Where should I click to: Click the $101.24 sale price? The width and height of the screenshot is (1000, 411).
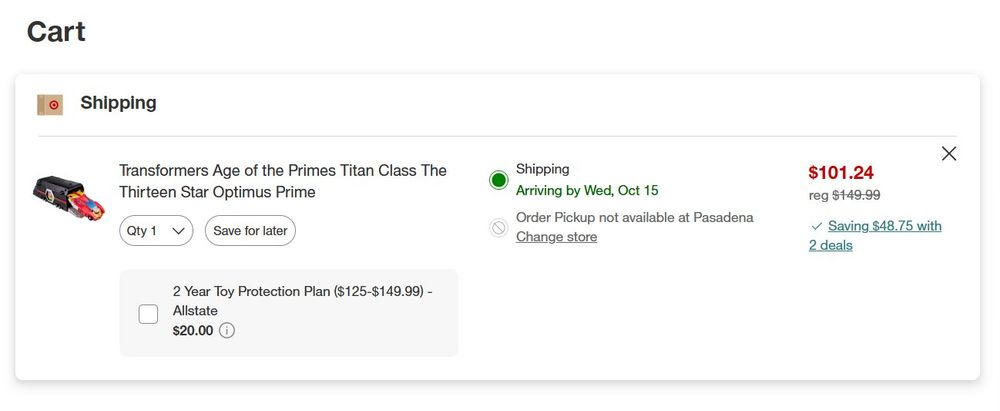841,172
